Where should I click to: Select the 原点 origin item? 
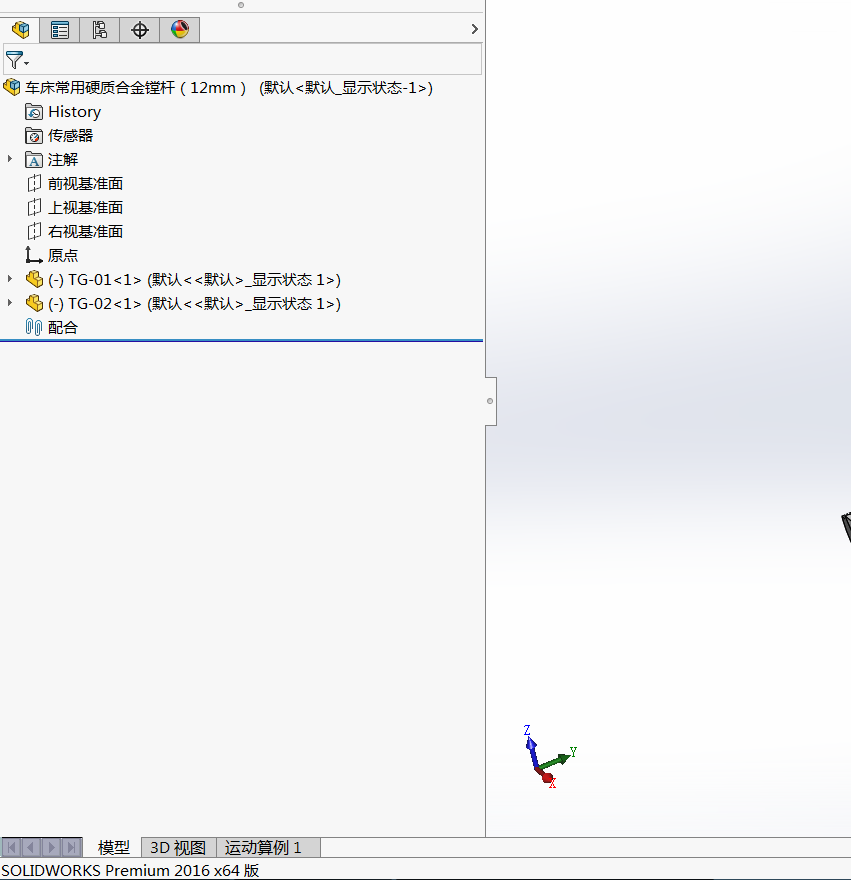(x=62, y=256)
